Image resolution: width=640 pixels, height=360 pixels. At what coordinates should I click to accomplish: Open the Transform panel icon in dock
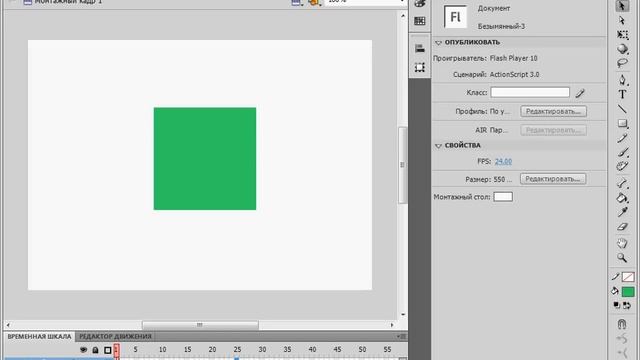420,67
